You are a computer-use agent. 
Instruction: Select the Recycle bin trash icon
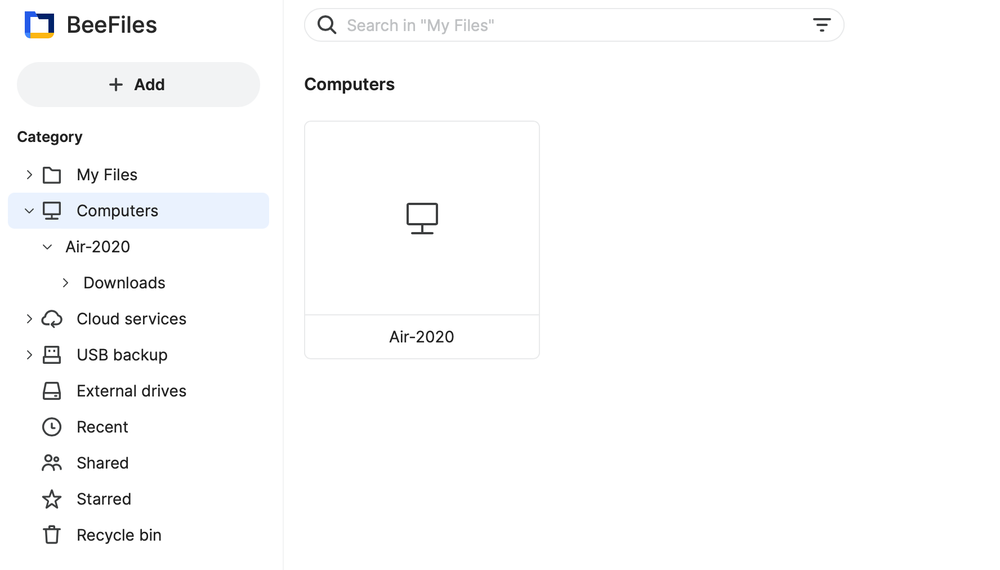52,535
